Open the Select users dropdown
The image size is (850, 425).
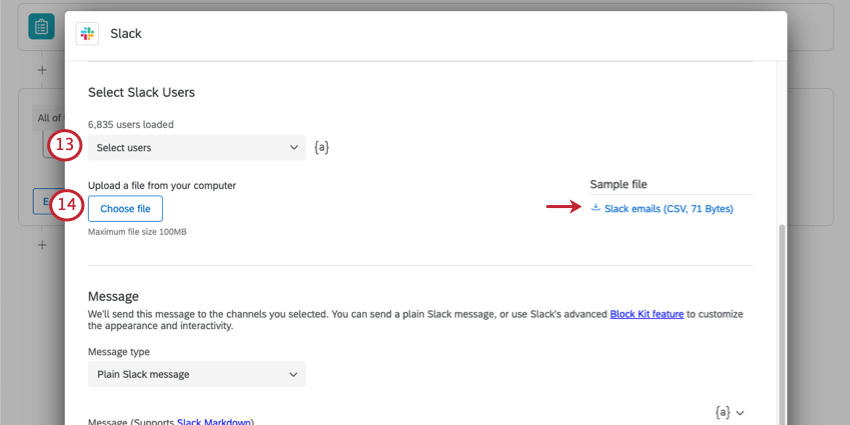197,148
